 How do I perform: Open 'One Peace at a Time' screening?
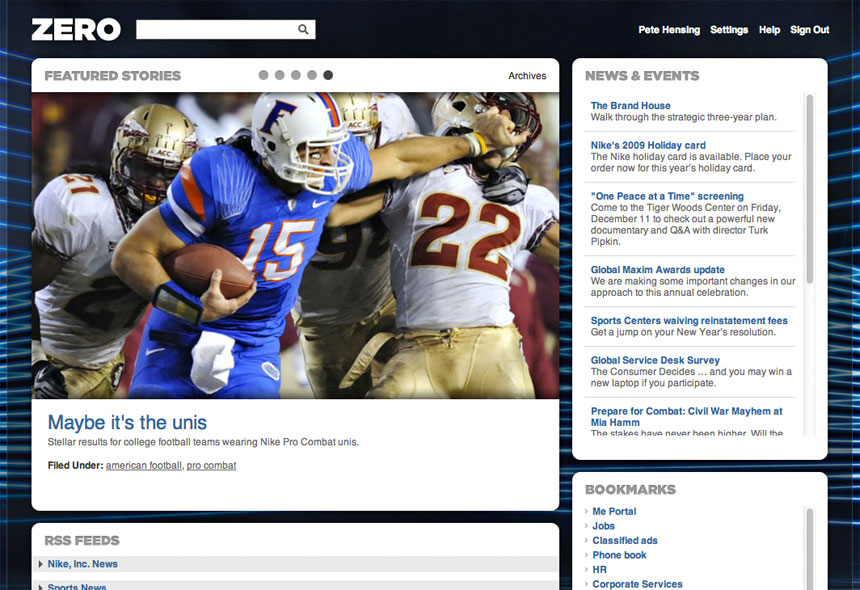pyautogui.click(x=667, y=196)
